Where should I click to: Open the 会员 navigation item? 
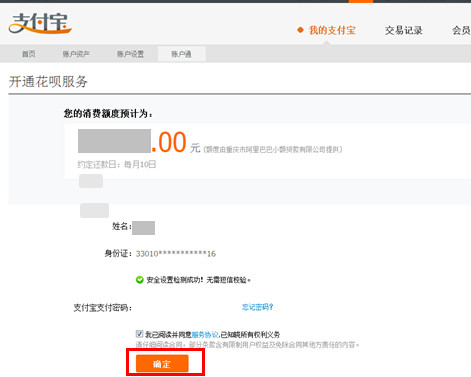[461, 30]
